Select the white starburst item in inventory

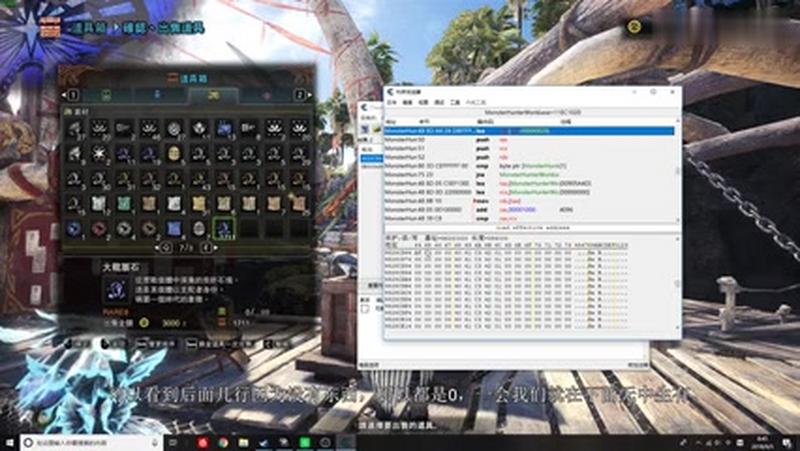[x=99, y=153]
